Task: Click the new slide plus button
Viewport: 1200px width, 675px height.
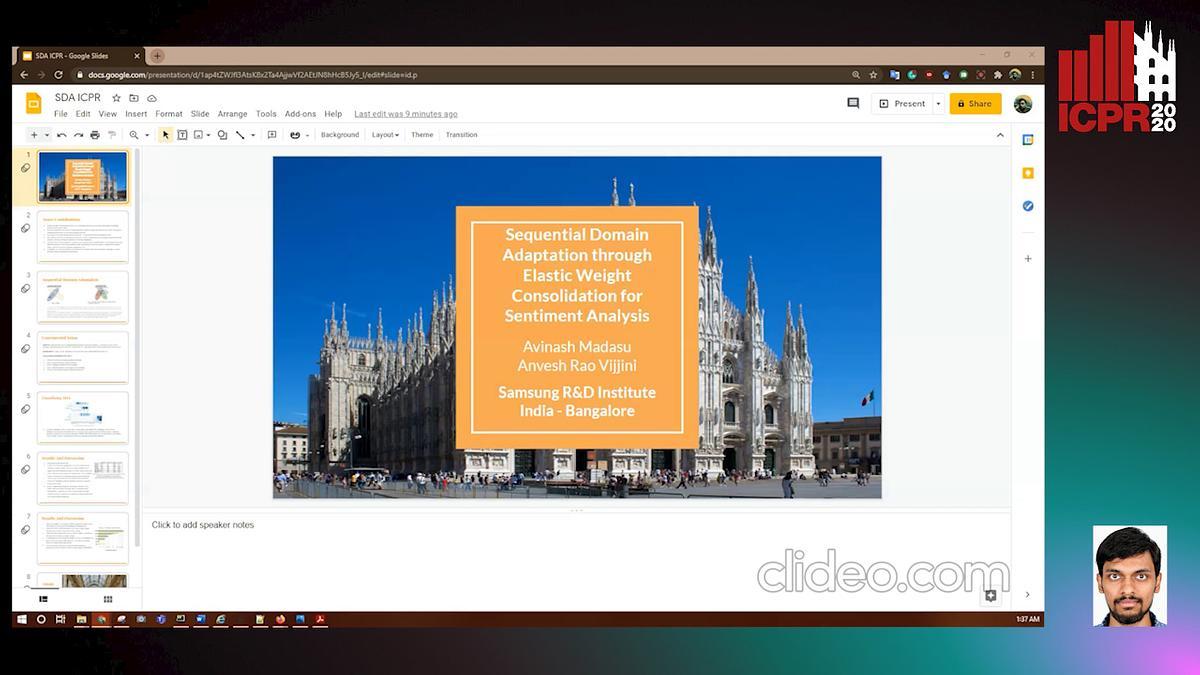Action: click(34, 135)
